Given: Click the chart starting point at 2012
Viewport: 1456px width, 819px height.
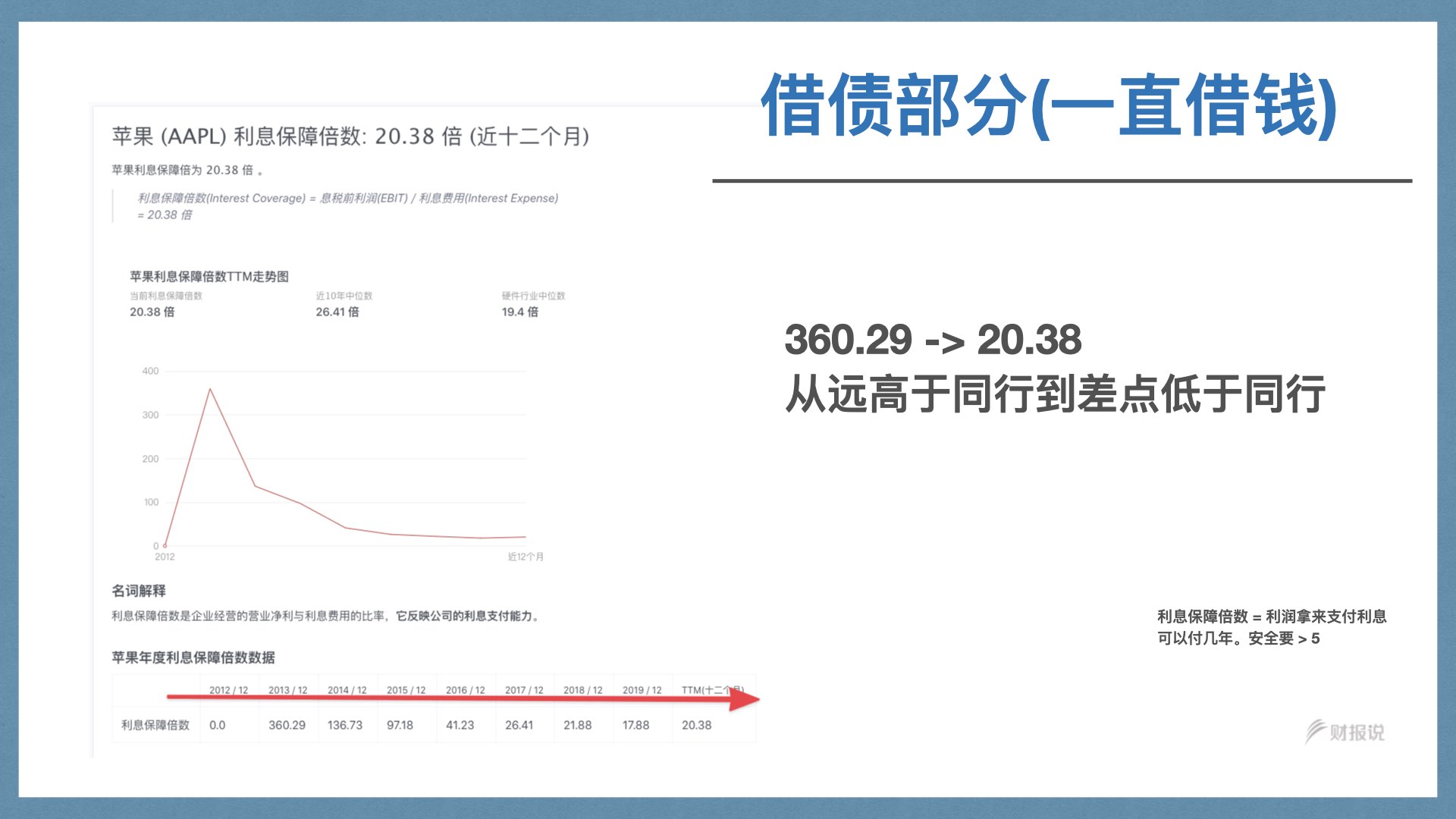Looking at the screenshot, I should point(165,545).
